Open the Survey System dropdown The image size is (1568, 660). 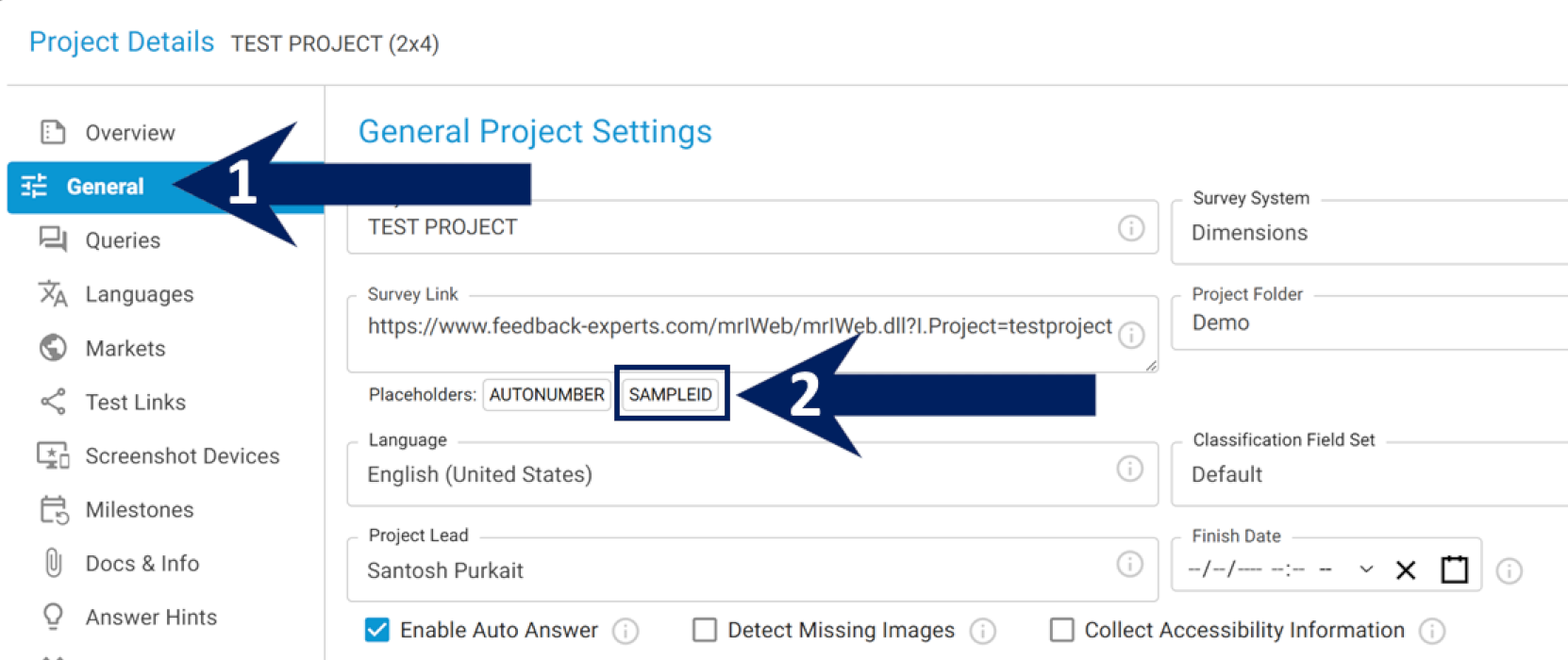1368,233
